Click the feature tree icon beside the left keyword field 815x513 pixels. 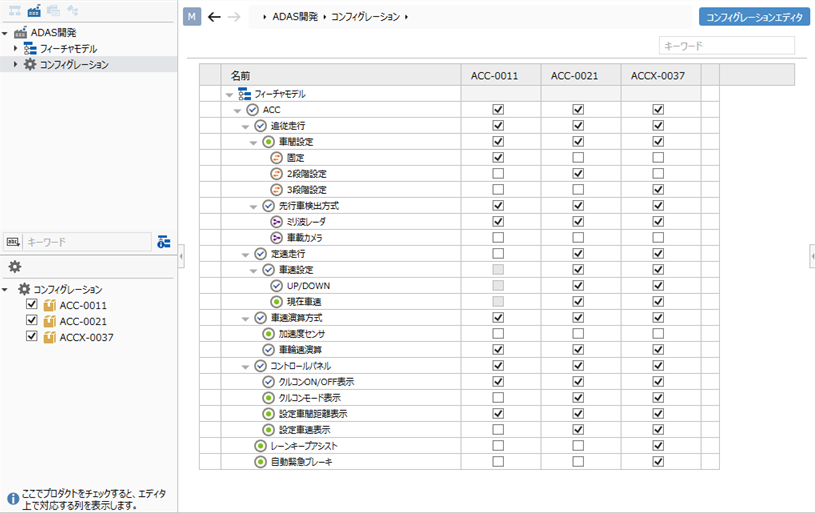click(x=164, y=242)
